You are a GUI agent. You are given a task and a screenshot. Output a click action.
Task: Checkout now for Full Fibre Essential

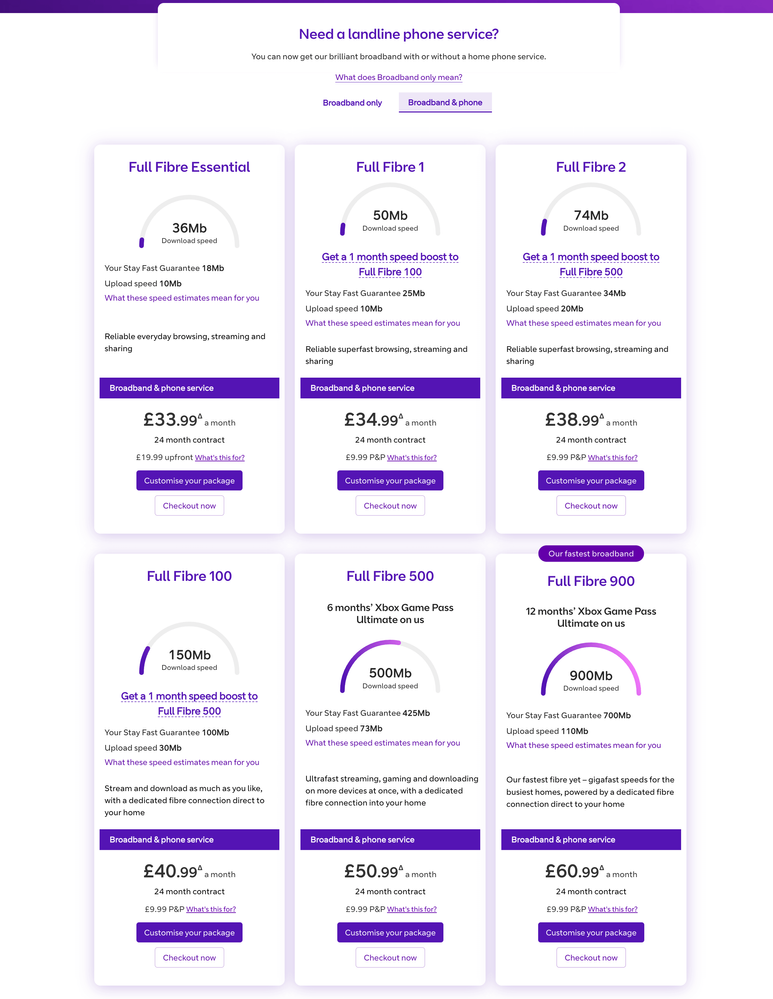189,506
